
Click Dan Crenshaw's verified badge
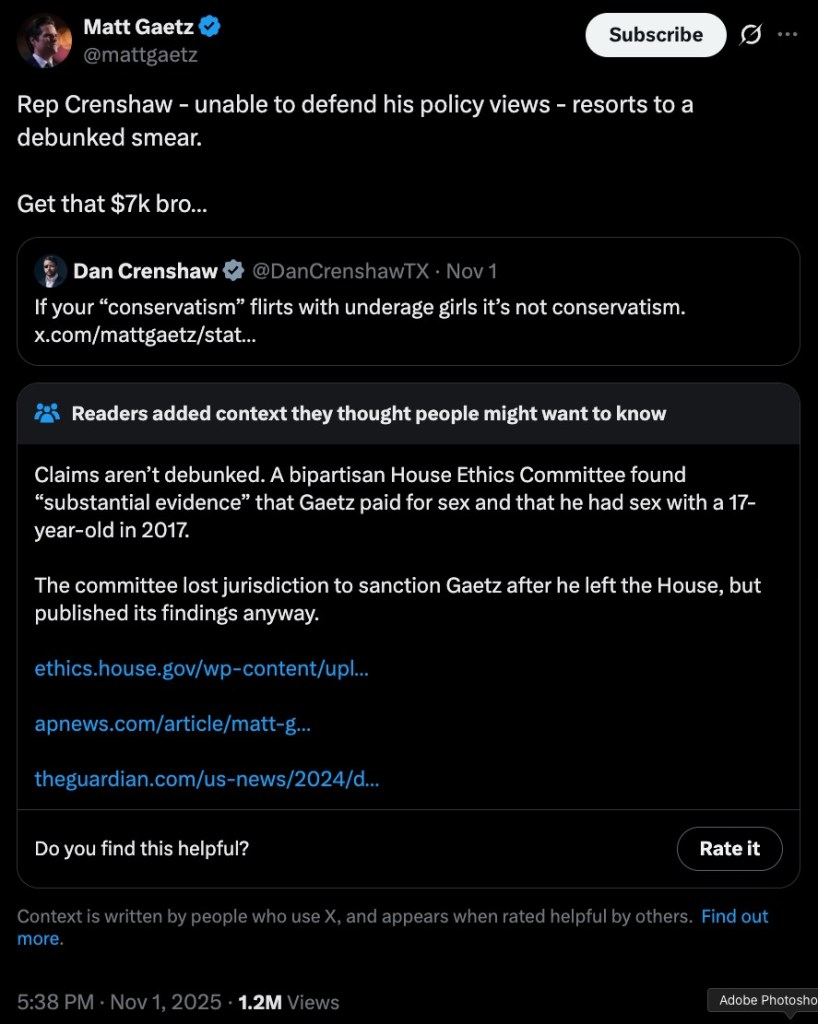234,270
